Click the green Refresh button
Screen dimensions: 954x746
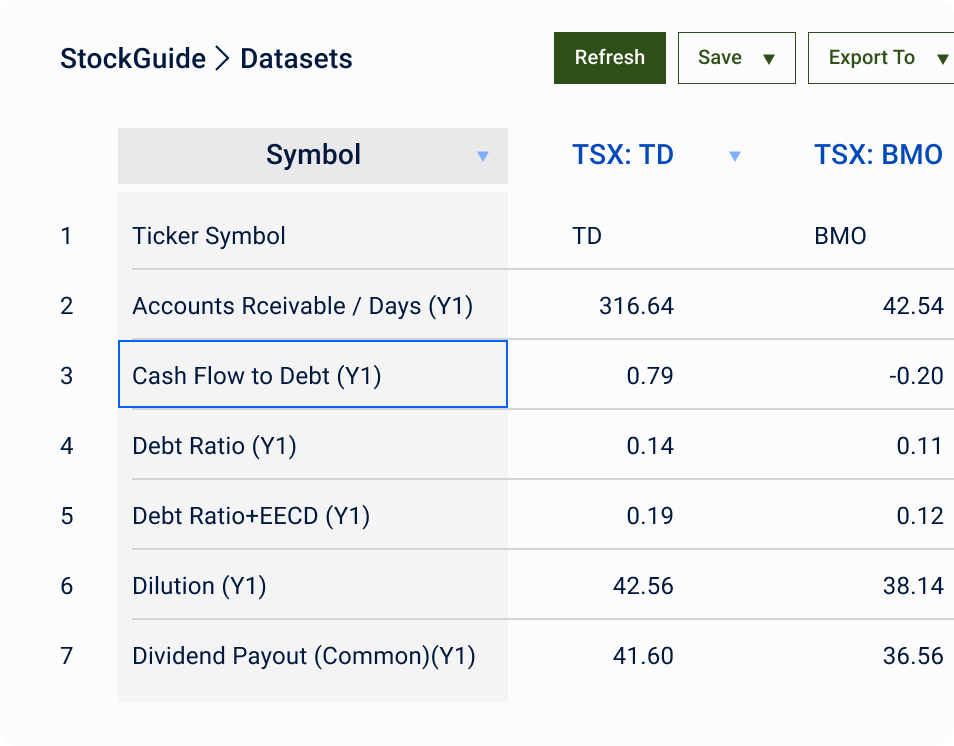click(x=610, y=58)
